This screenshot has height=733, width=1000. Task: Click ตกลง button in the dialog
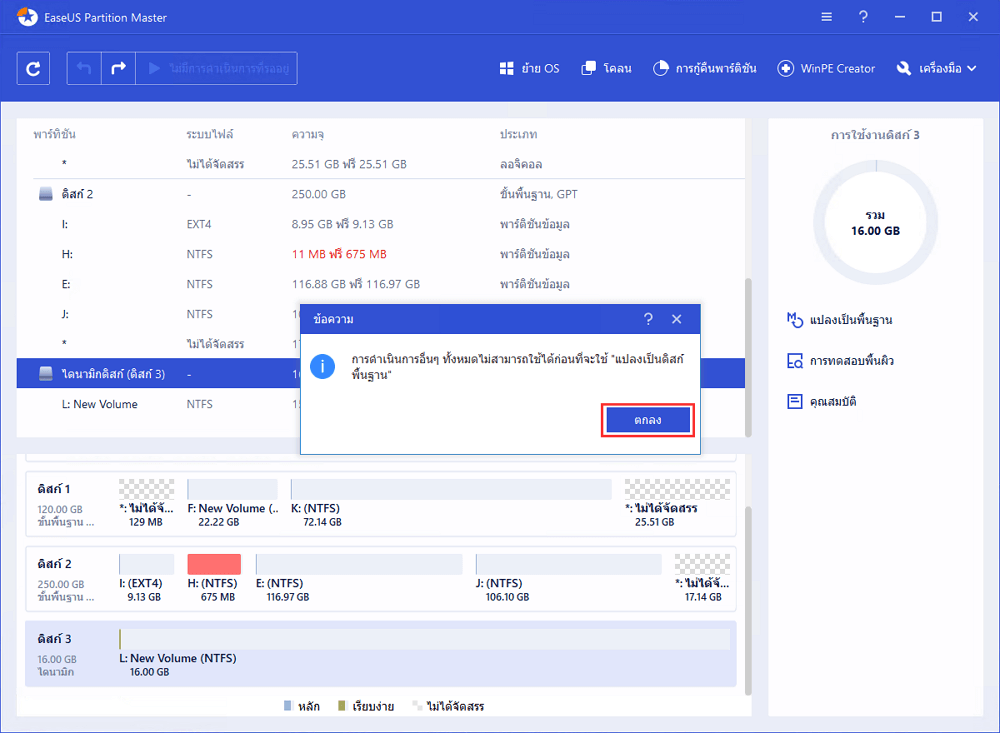[648, 420]
